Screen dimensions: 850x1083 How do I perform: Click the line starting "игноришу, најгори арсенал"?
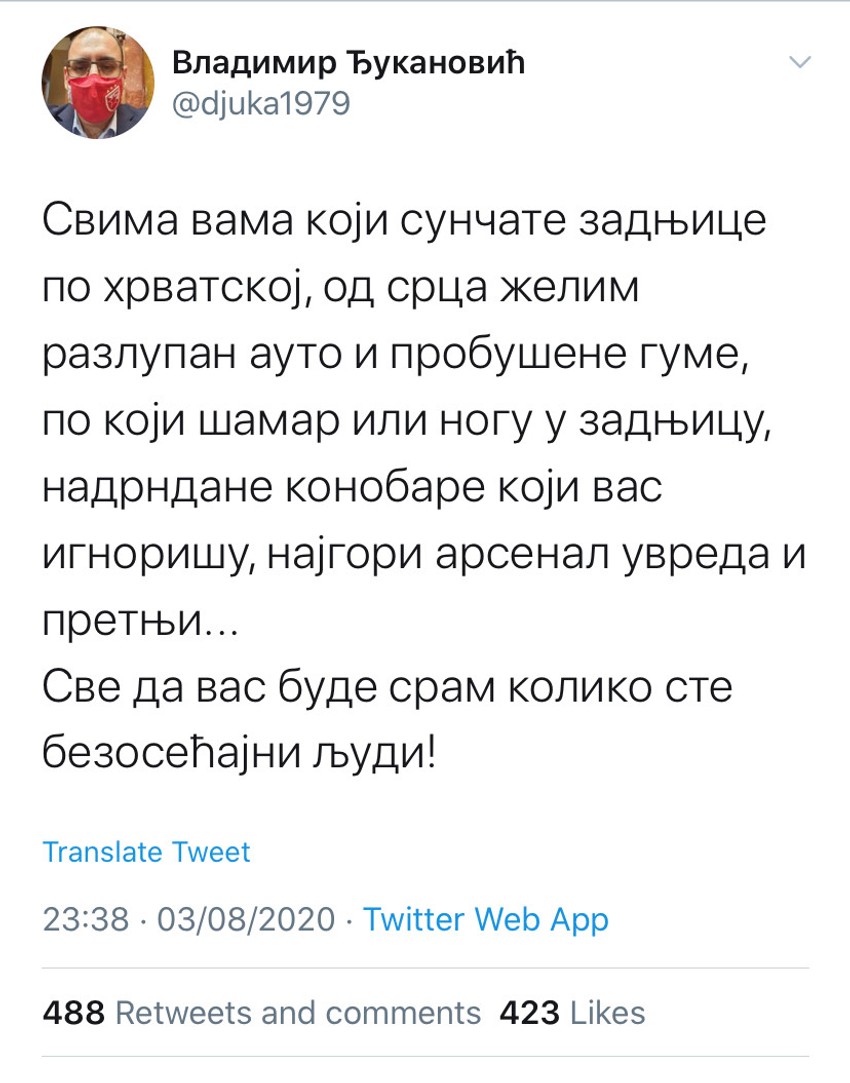coord(423,556)
